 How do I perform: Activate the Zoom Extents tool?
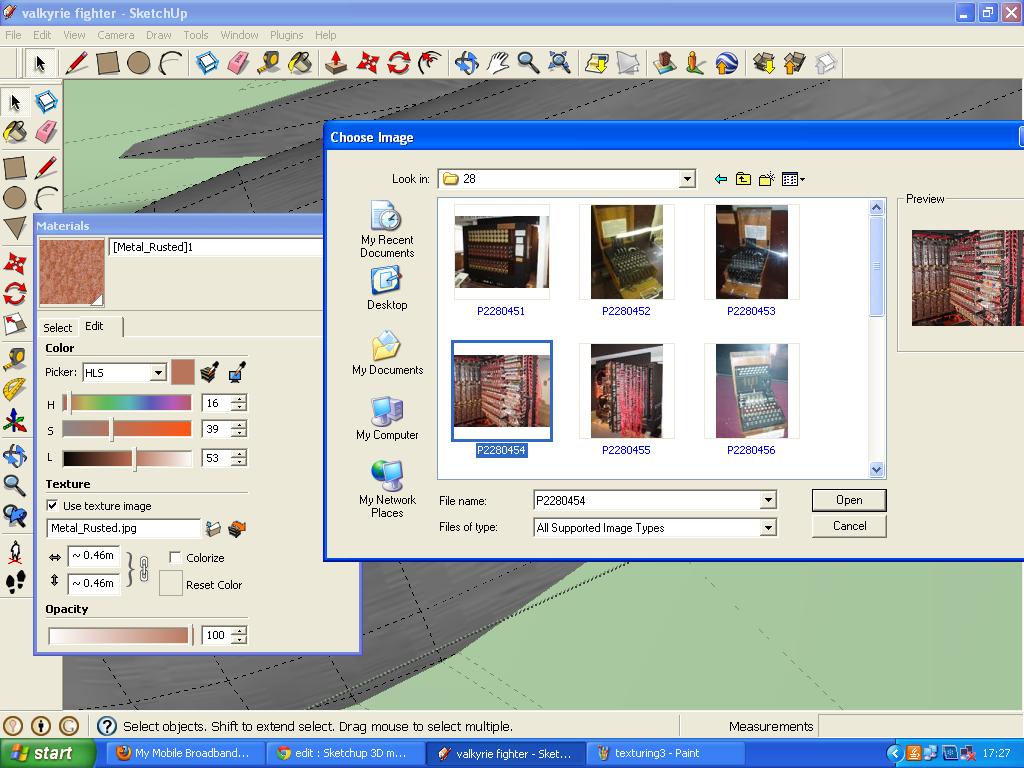[x=558, y=63]
